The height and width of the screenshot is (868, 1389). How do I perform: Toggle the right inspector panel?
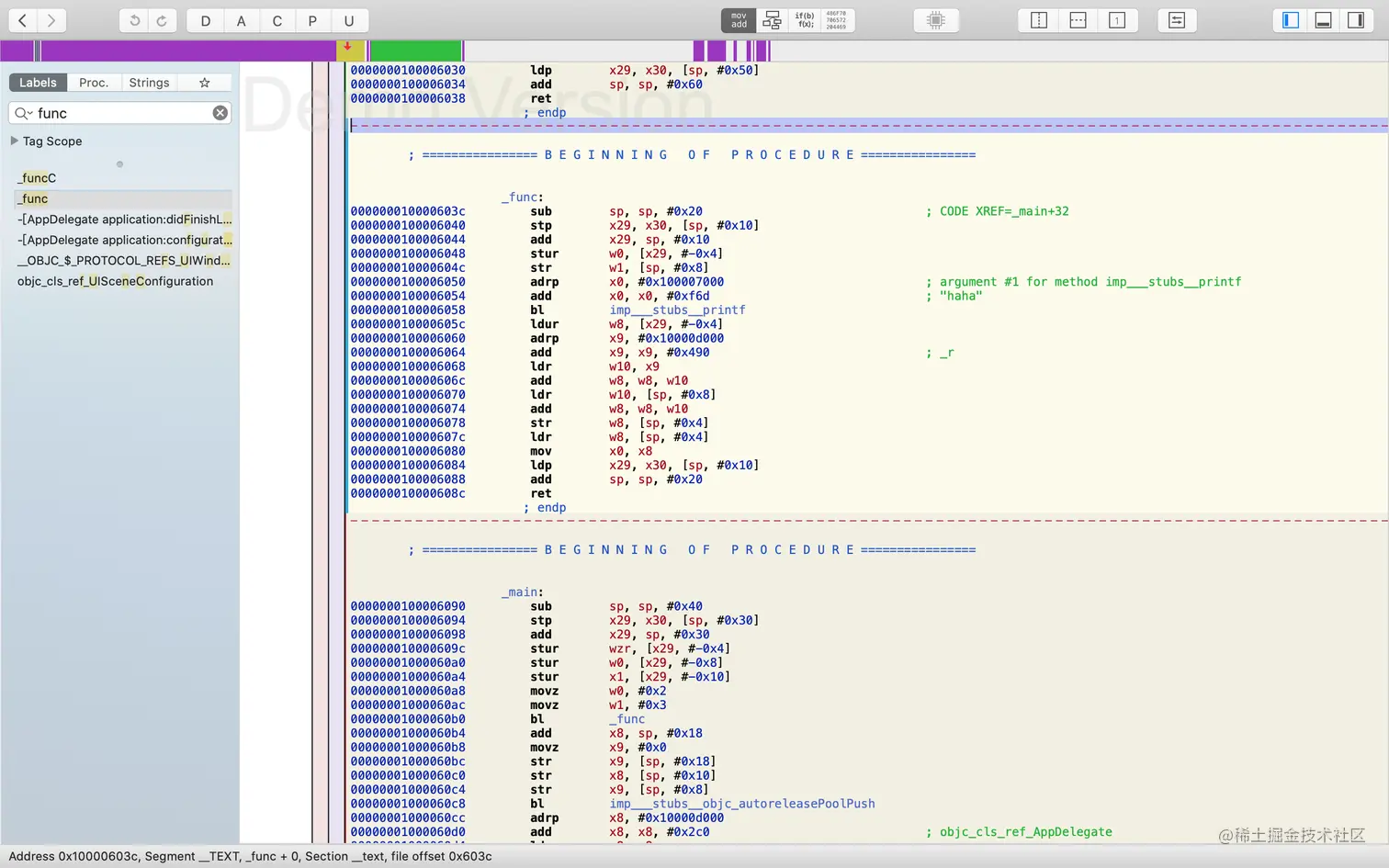[x=1356, y=20]
